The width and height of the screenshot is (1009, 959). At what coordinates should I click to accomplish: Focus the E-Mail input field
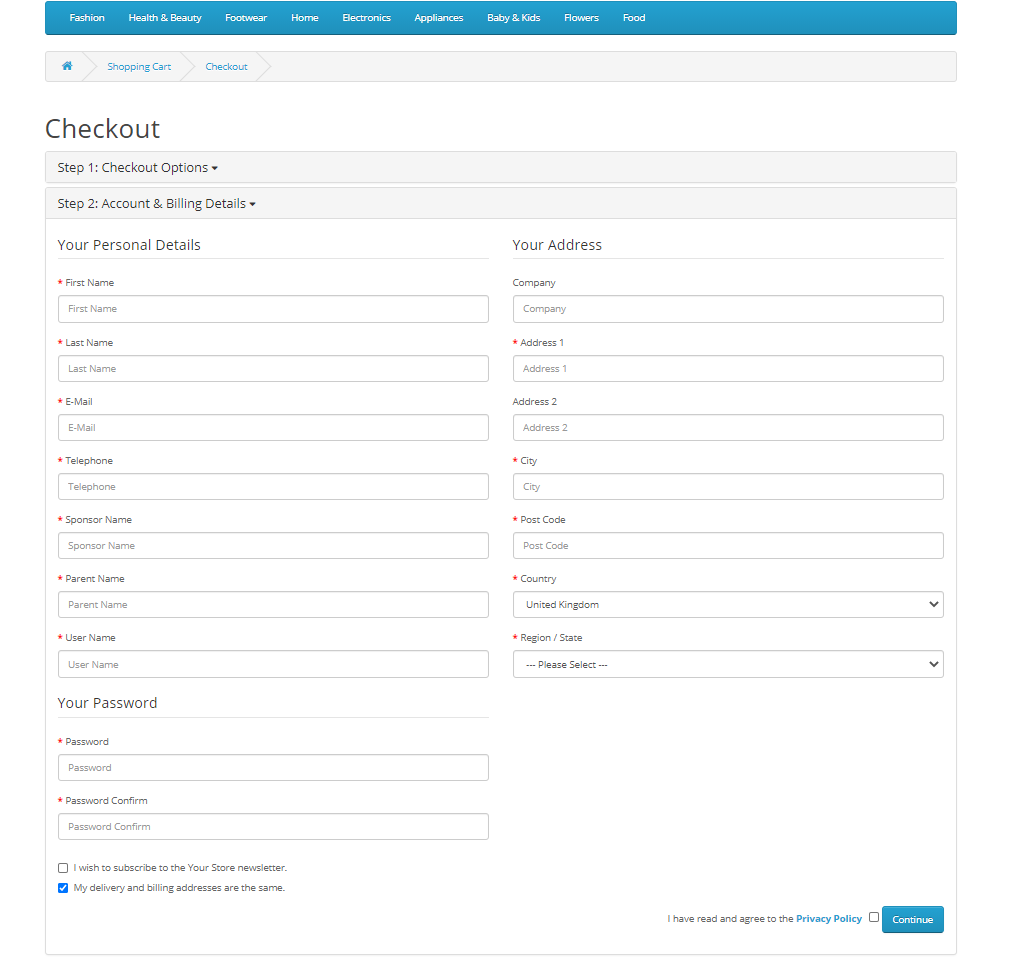click(x=272, y=427)
